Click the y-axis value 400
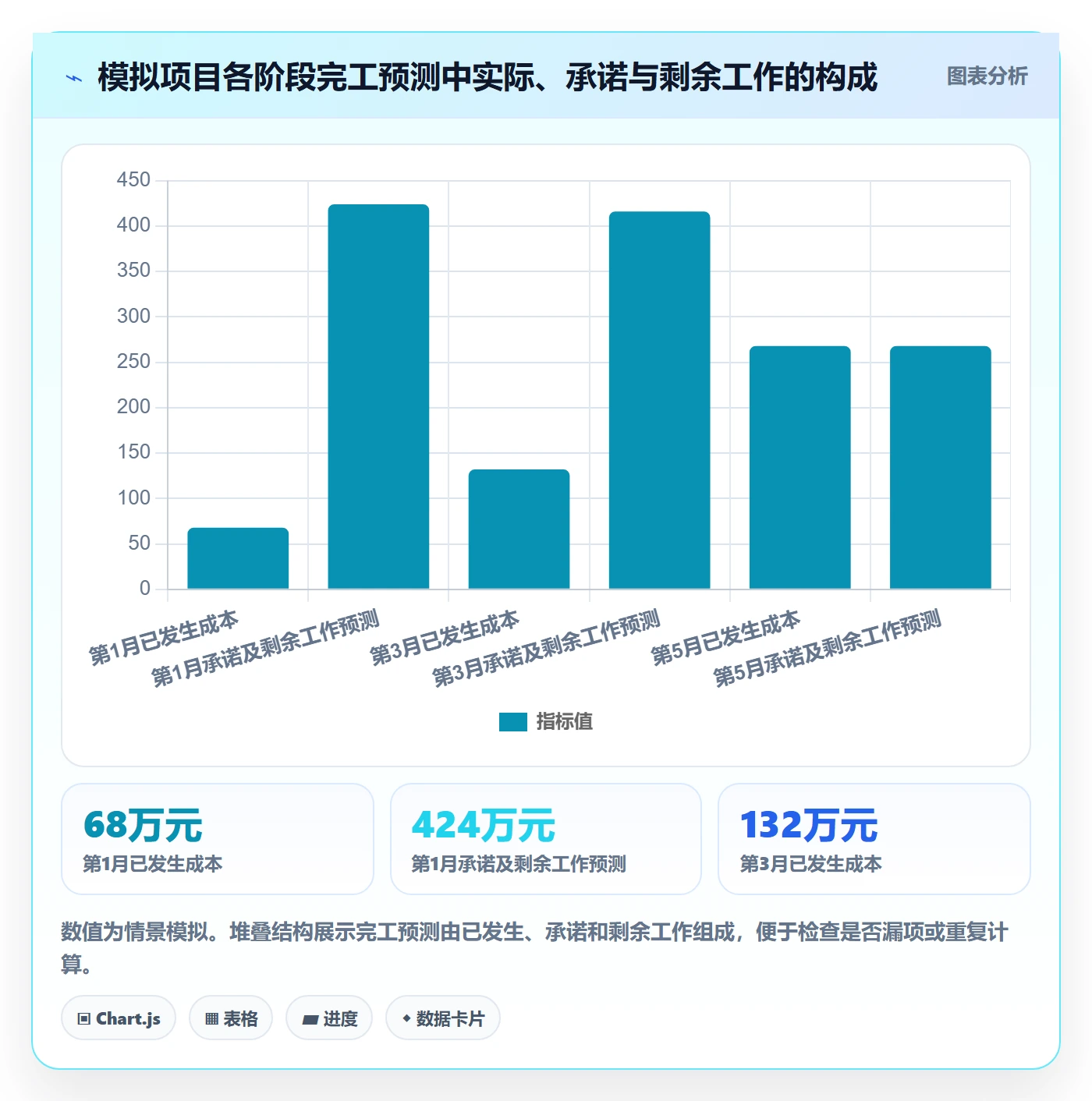Screen dimensions: 1092x1101 pyautogui.click(x=133, y=225)
